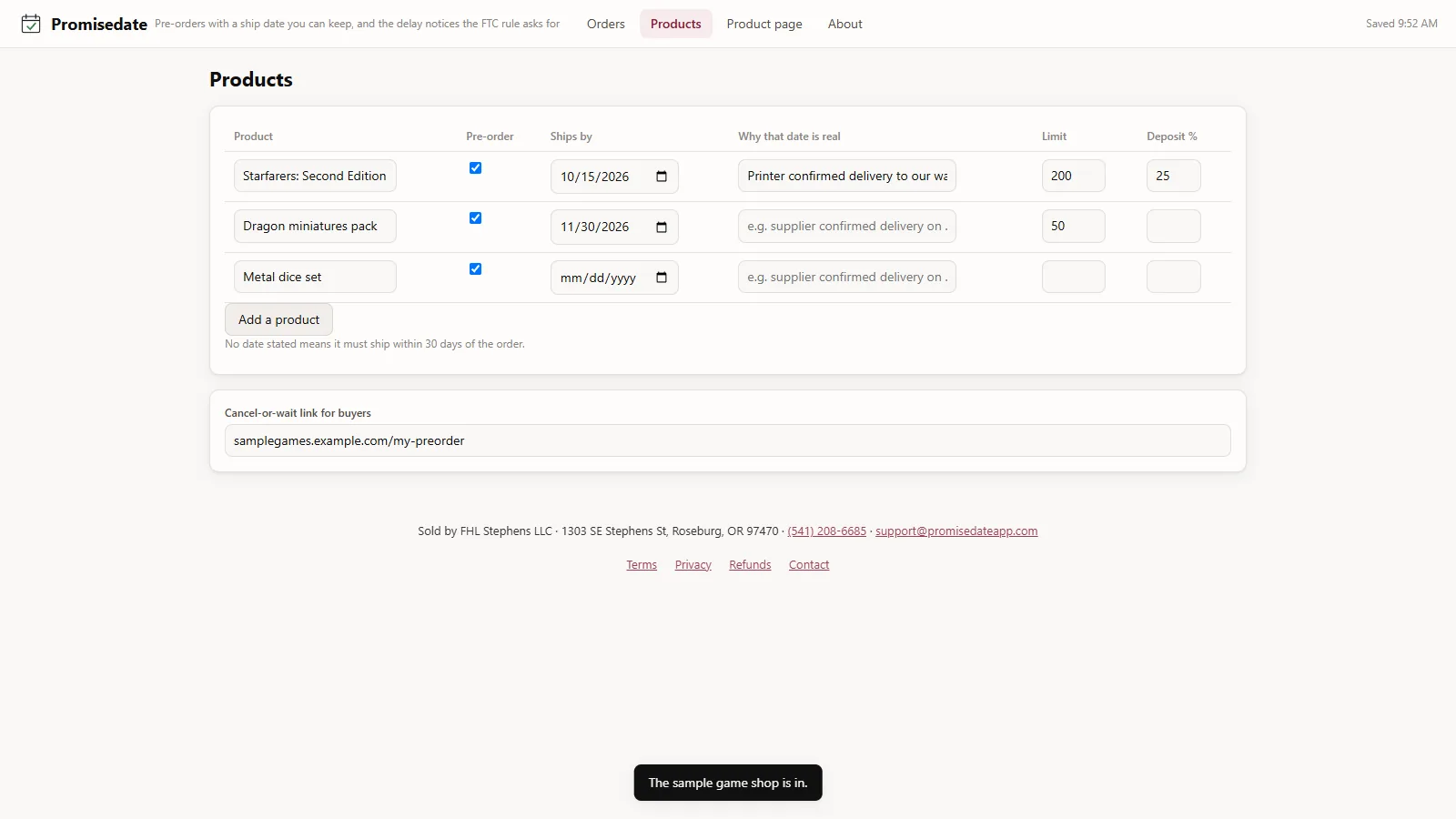The width and height of the screenshot is (1456, 819).
Task: Open date picker icon for Starfarers row
Action: pyautogui.click(x=662, y=177)
